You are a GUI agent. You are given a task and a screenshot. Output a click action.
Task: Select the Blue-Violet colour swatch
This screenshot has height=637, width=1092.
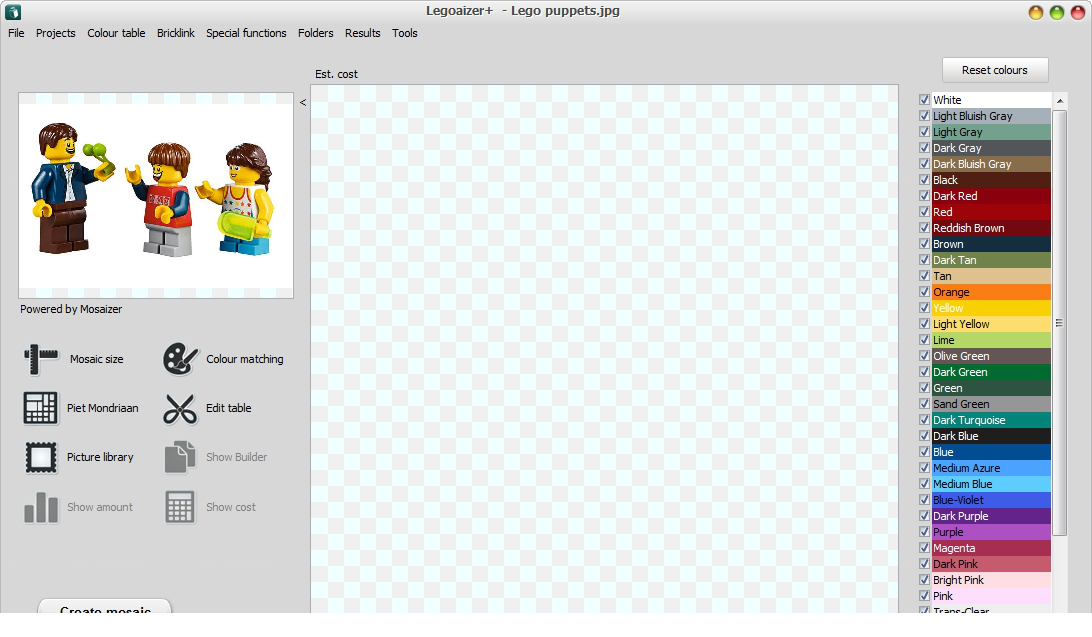tap(991, 500)
